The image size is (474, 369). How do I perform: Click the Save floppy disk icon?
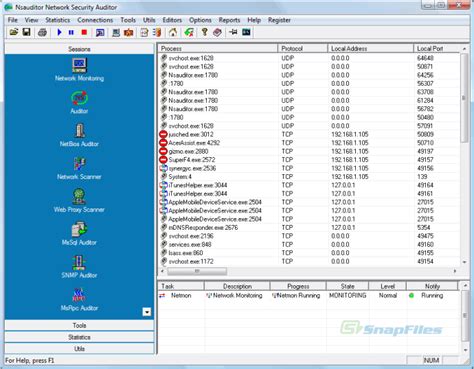pyautogui.click(x=26, y=32)
